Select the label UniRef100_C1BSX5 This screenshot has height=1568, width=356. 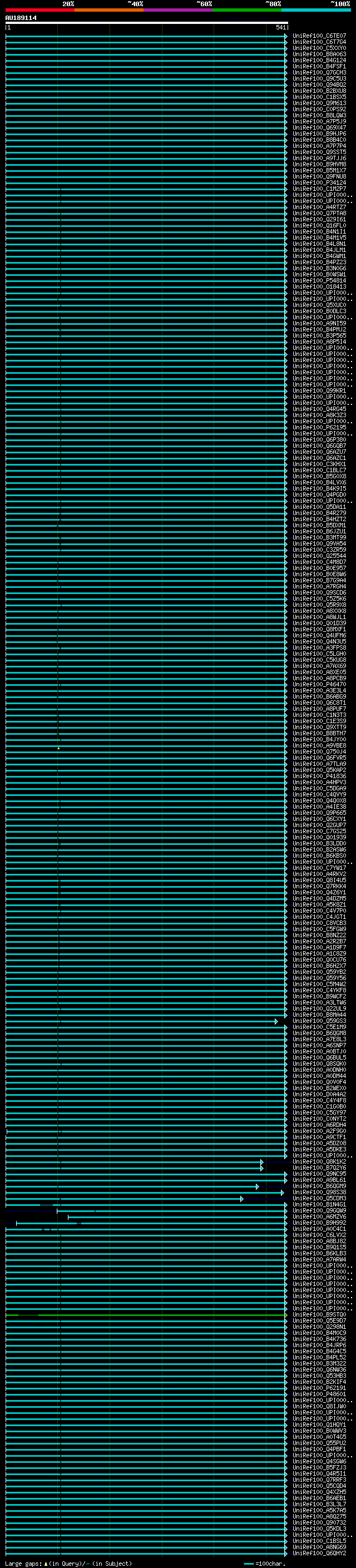coord(319,97)
